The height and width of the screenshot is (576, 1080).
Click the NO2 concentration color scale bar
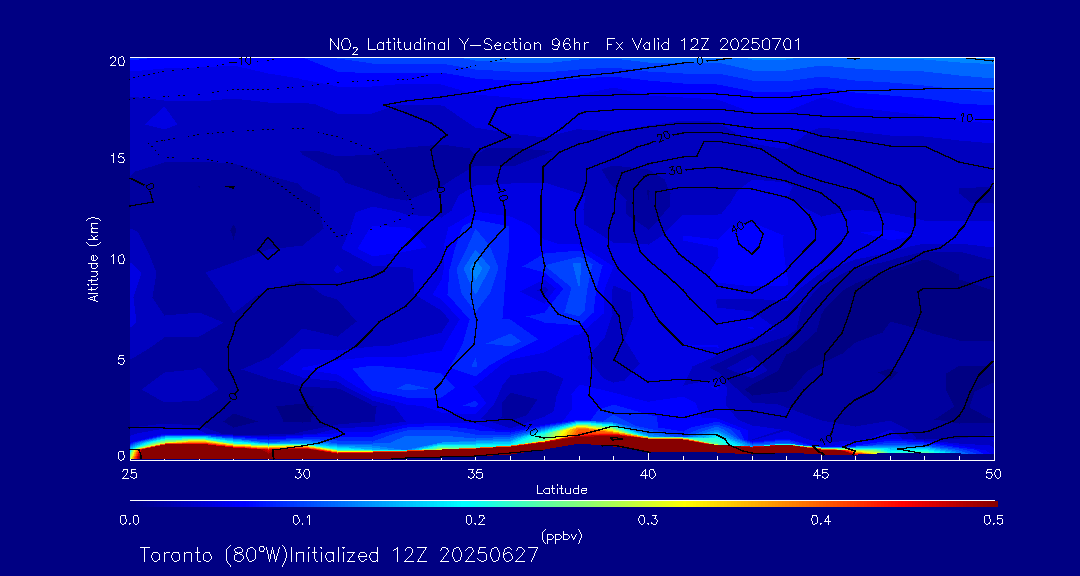(x=563, y=504)
